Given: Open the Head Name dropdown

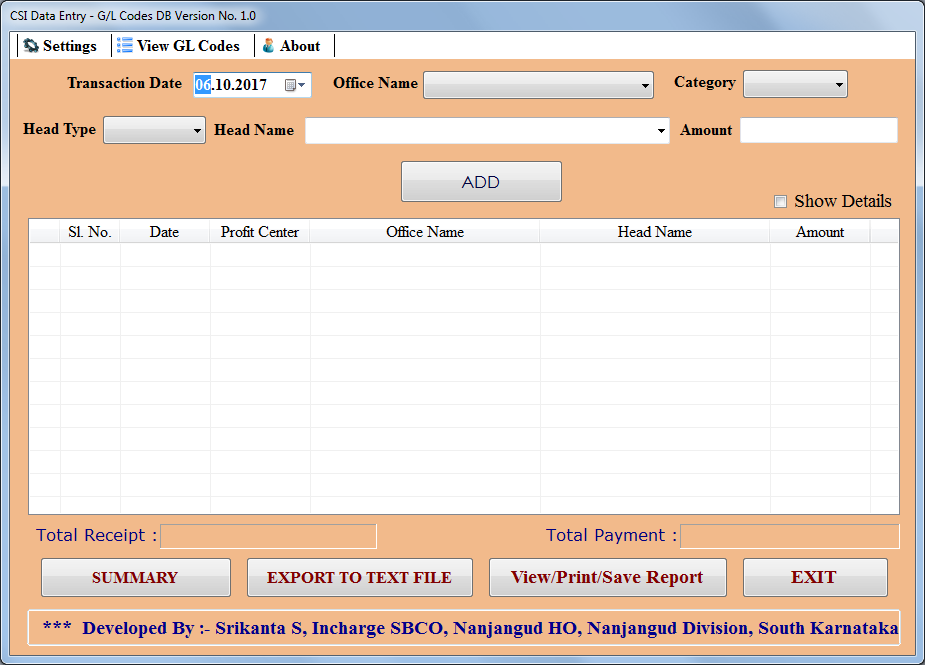Looking at the screenshot, I should click(660, 130).
